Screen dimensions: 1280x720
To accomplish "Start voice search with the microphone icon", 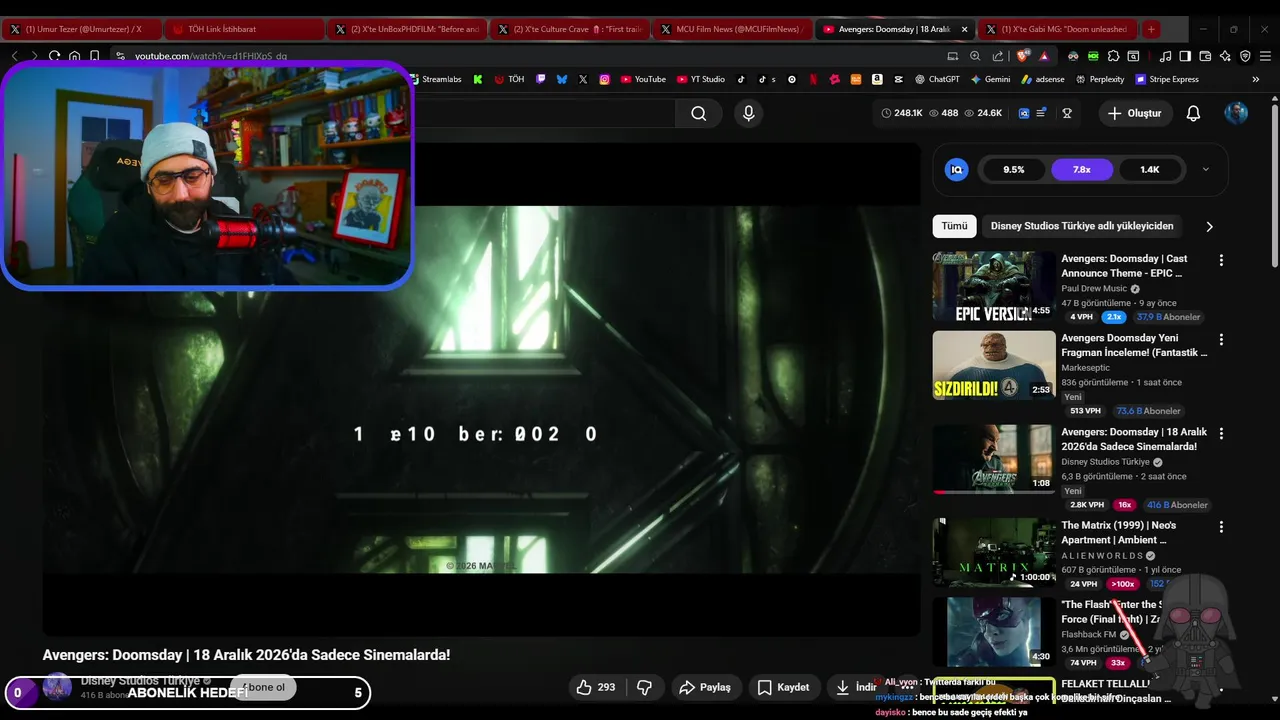I will [748, 113].
